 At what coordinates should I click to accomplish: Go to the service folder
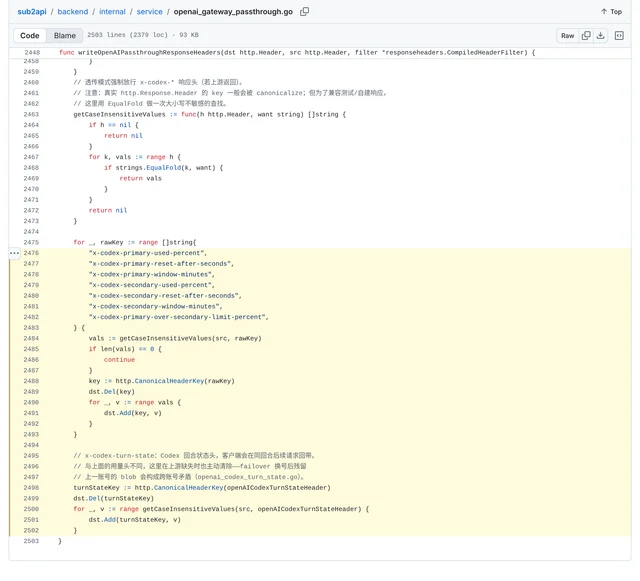(x=149, y=11)
